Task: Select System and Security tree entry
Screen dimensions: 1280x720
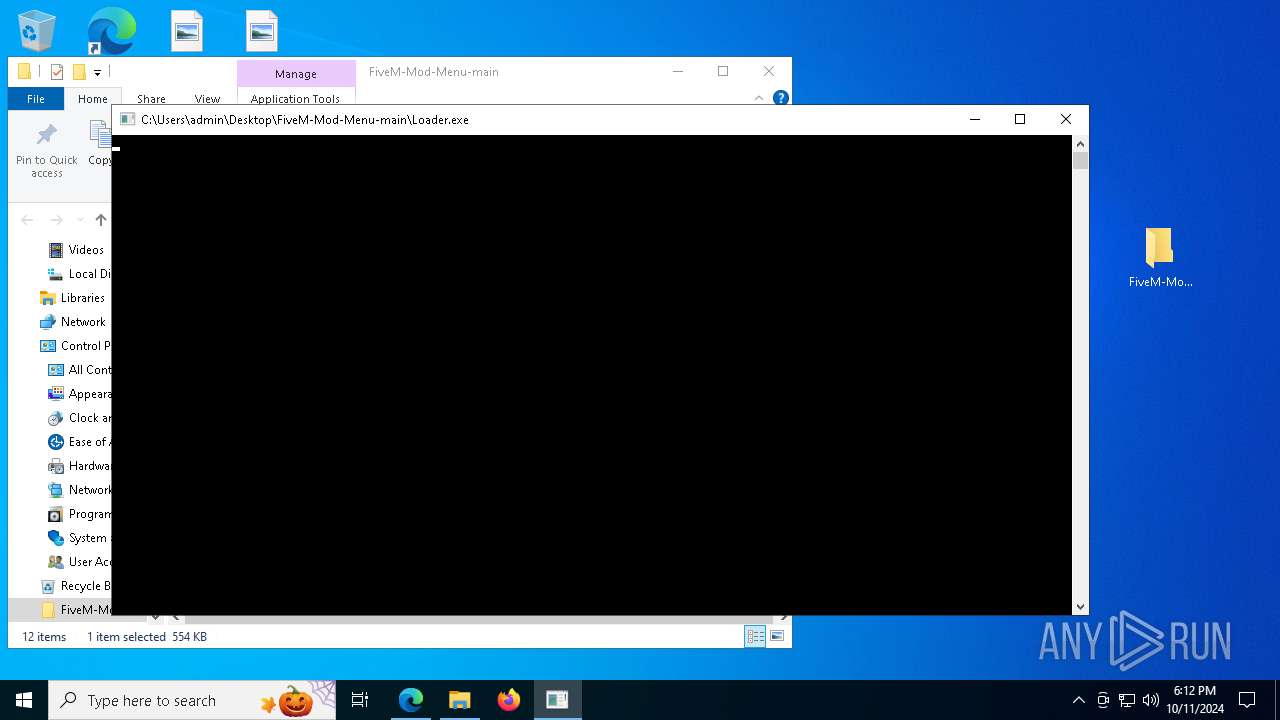Action: pyautogui.click(x=78, y=538)
